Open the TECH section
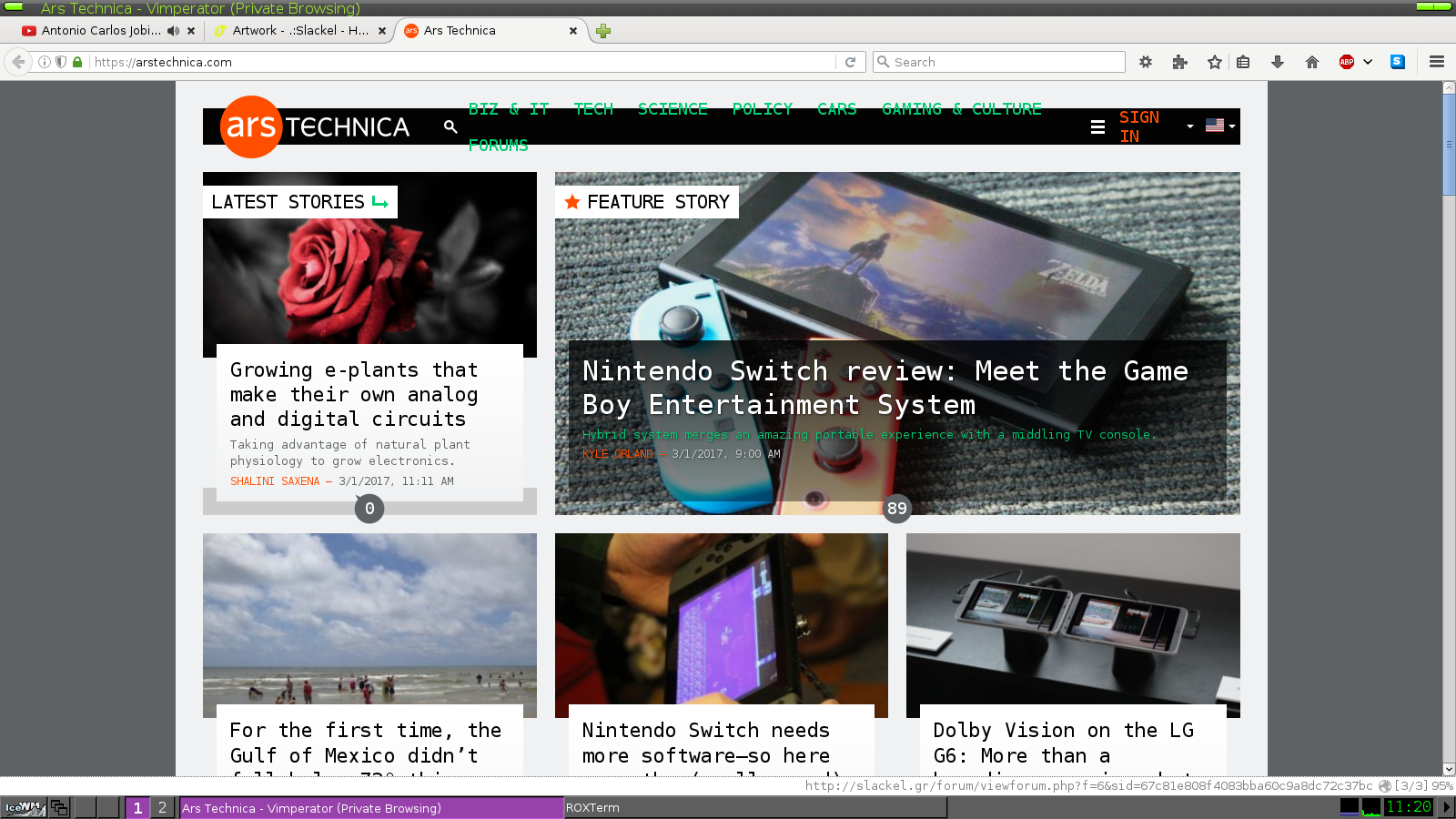1456x819 pixels. click(x=593, y=108)
